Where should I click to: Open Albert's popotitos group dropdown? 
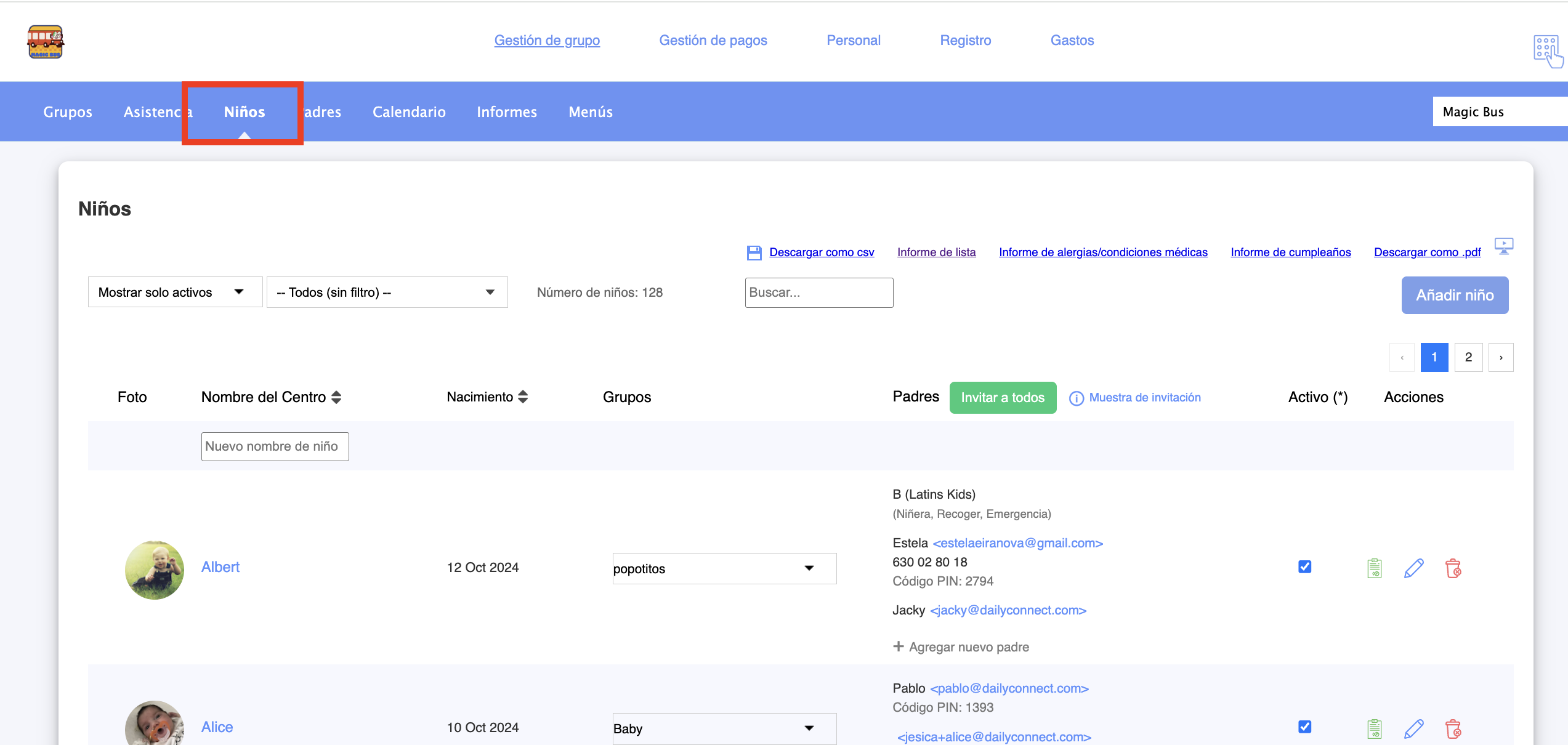pyautogui.click(x=724, y=568)
